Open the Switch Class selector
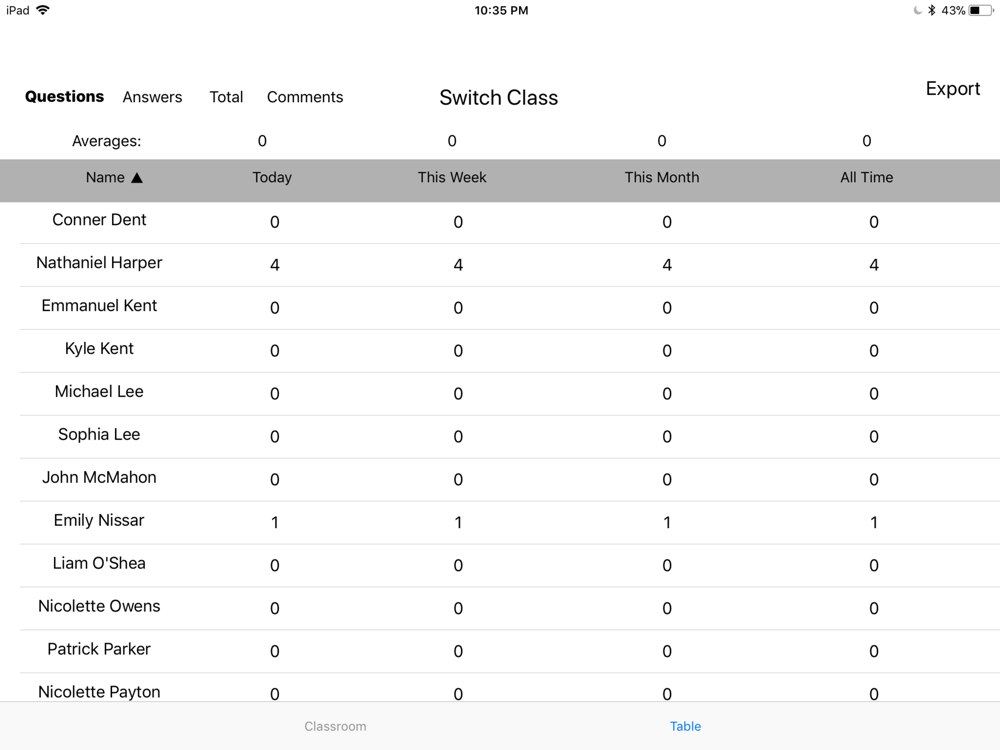This screenshot has width=1000, height=750. tap(499, 98)
